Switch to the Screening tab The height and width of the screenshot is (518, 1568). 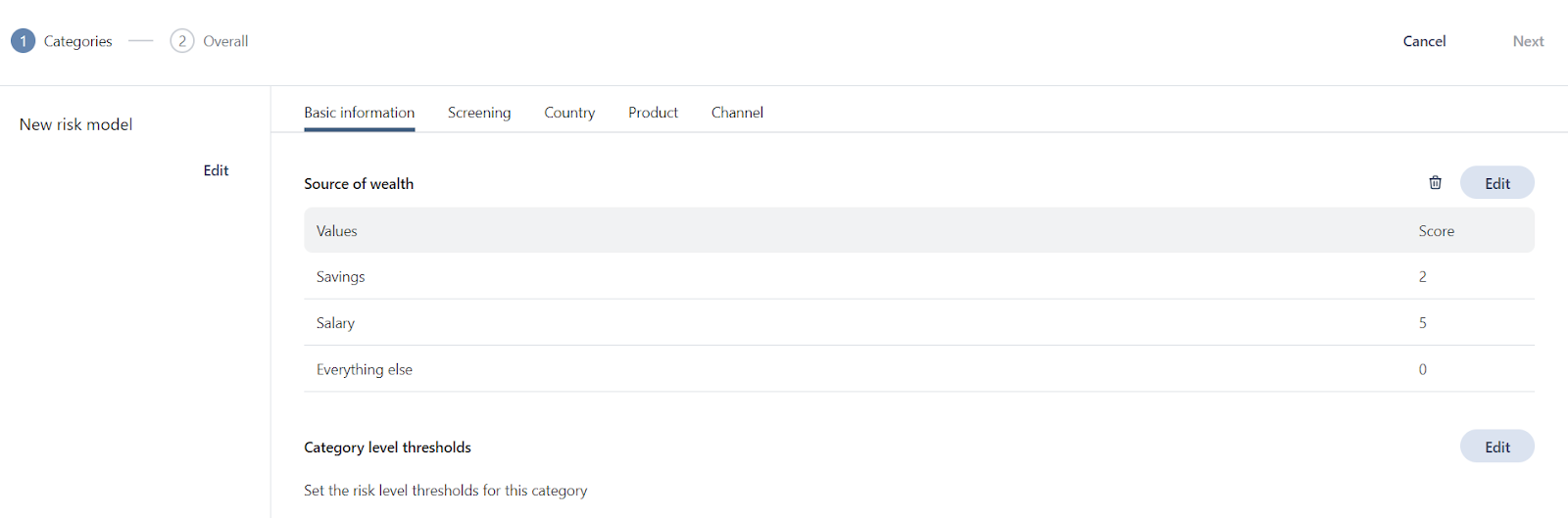(479, 113)
